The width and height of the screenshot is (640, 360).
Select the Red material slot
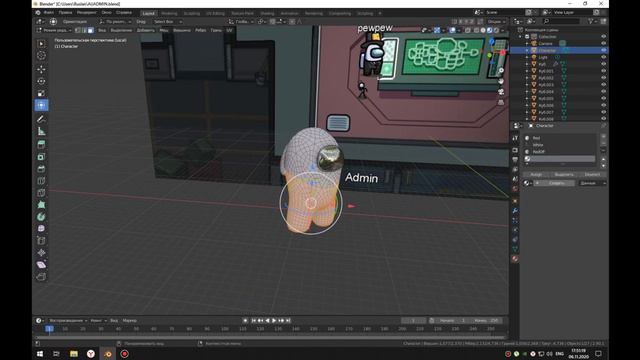tap(559, 138)
